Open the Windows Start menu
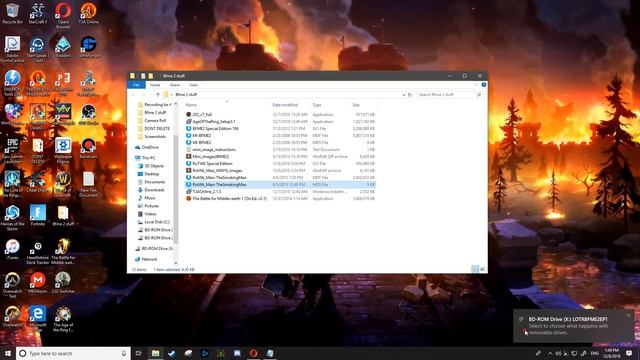640x360 pixels. (8, 353)
